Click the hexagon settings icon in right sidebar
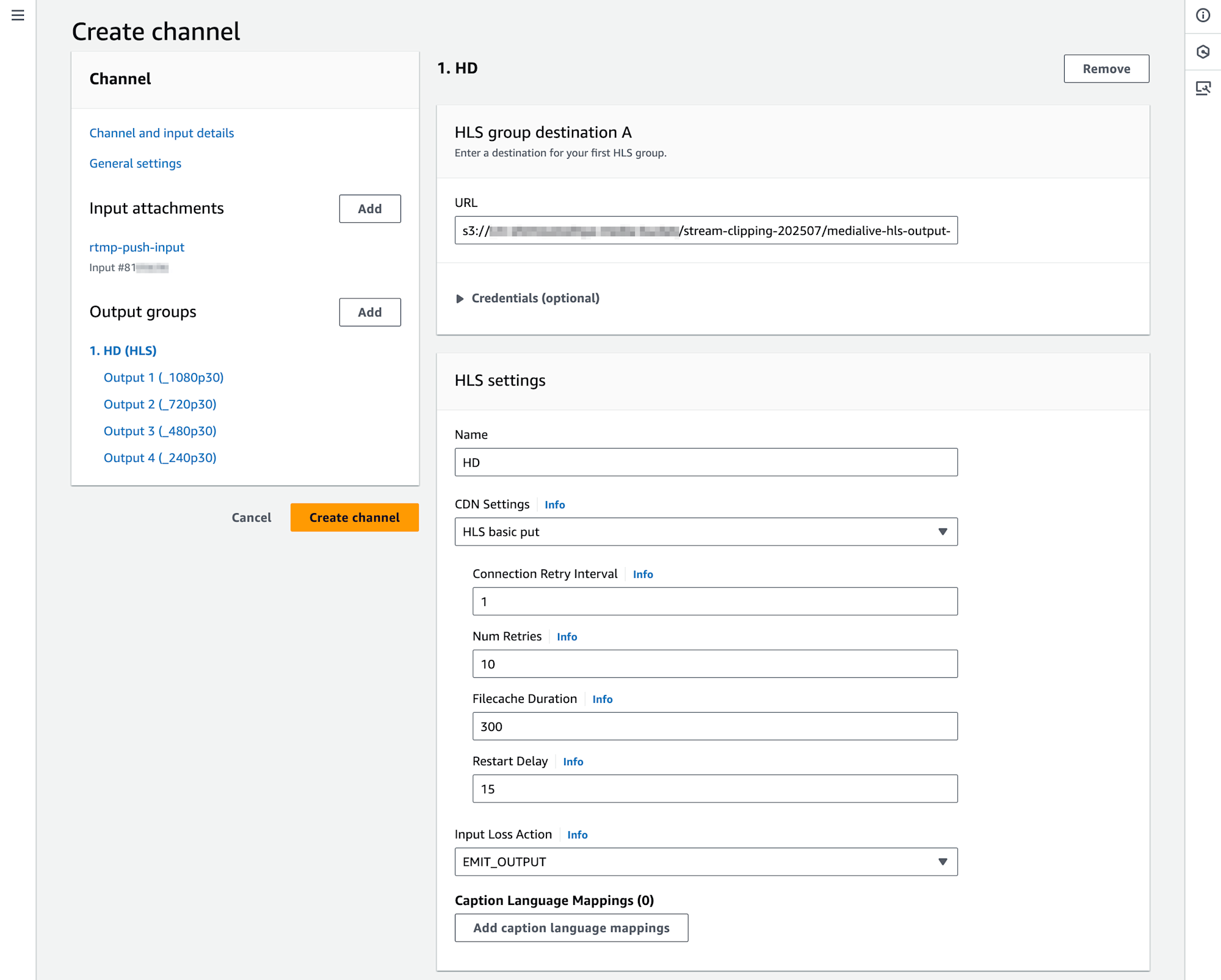This screenshot has height=980, width=1221. pos(1203,52)
